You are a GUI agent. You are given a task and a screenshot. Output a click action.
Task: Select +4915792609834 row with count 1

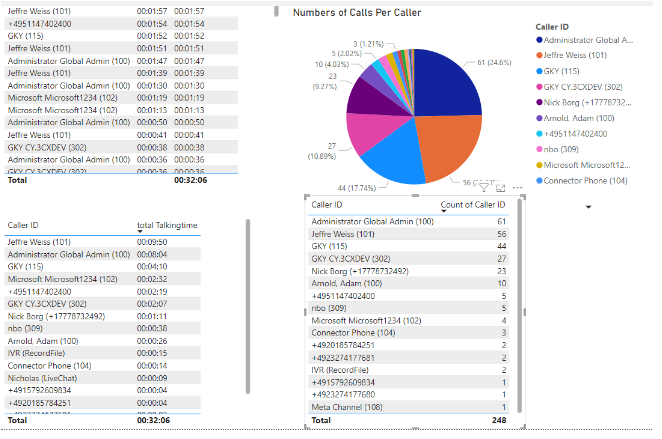tap(409, 382)
